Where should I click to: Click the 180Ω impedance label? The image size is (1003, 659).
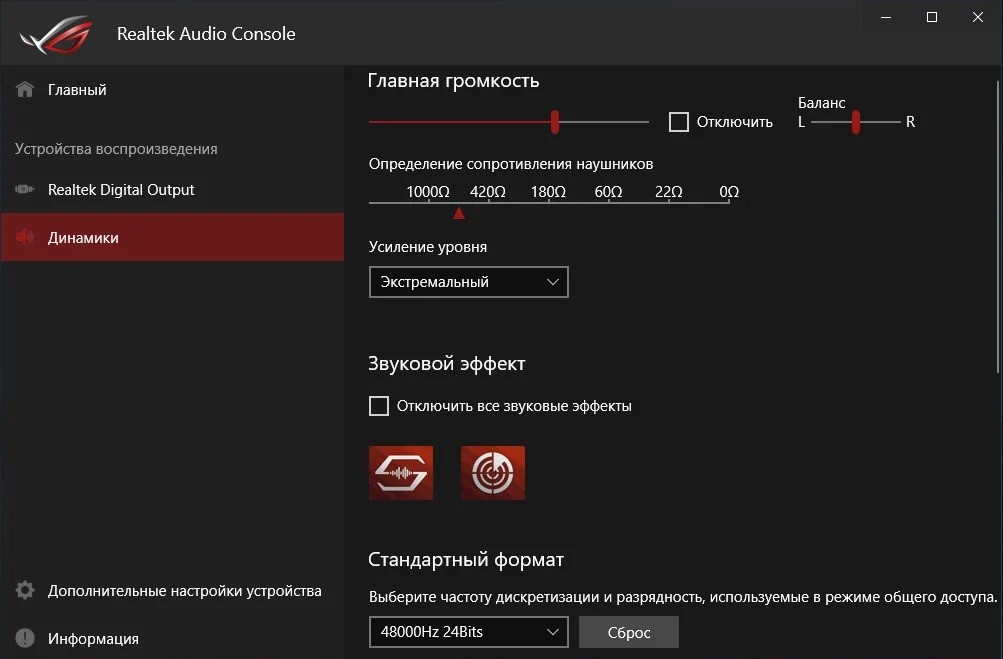click(548, 191)
